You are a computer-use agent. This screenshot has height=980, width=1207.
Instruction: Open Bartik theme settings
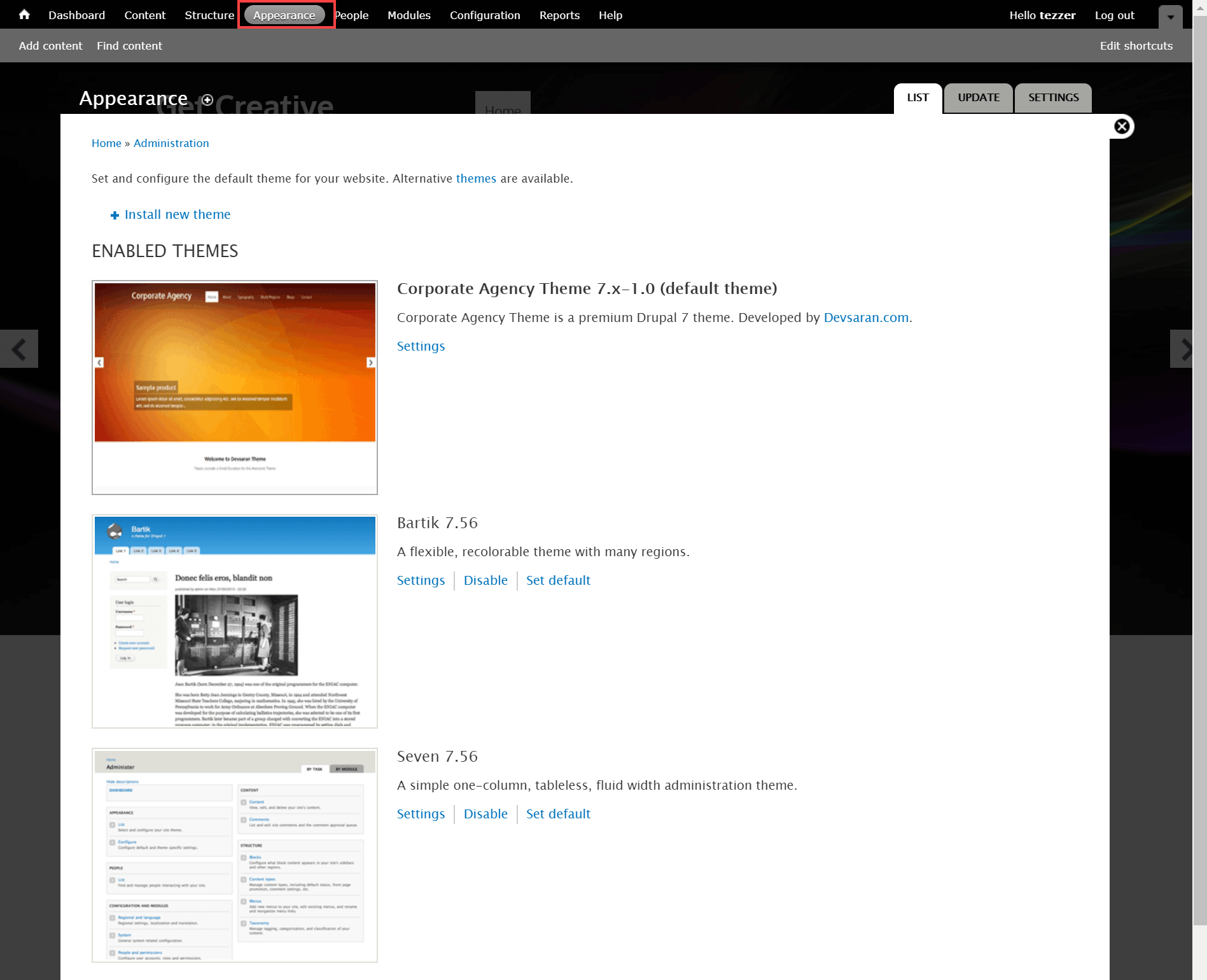(x=421, y=580)
